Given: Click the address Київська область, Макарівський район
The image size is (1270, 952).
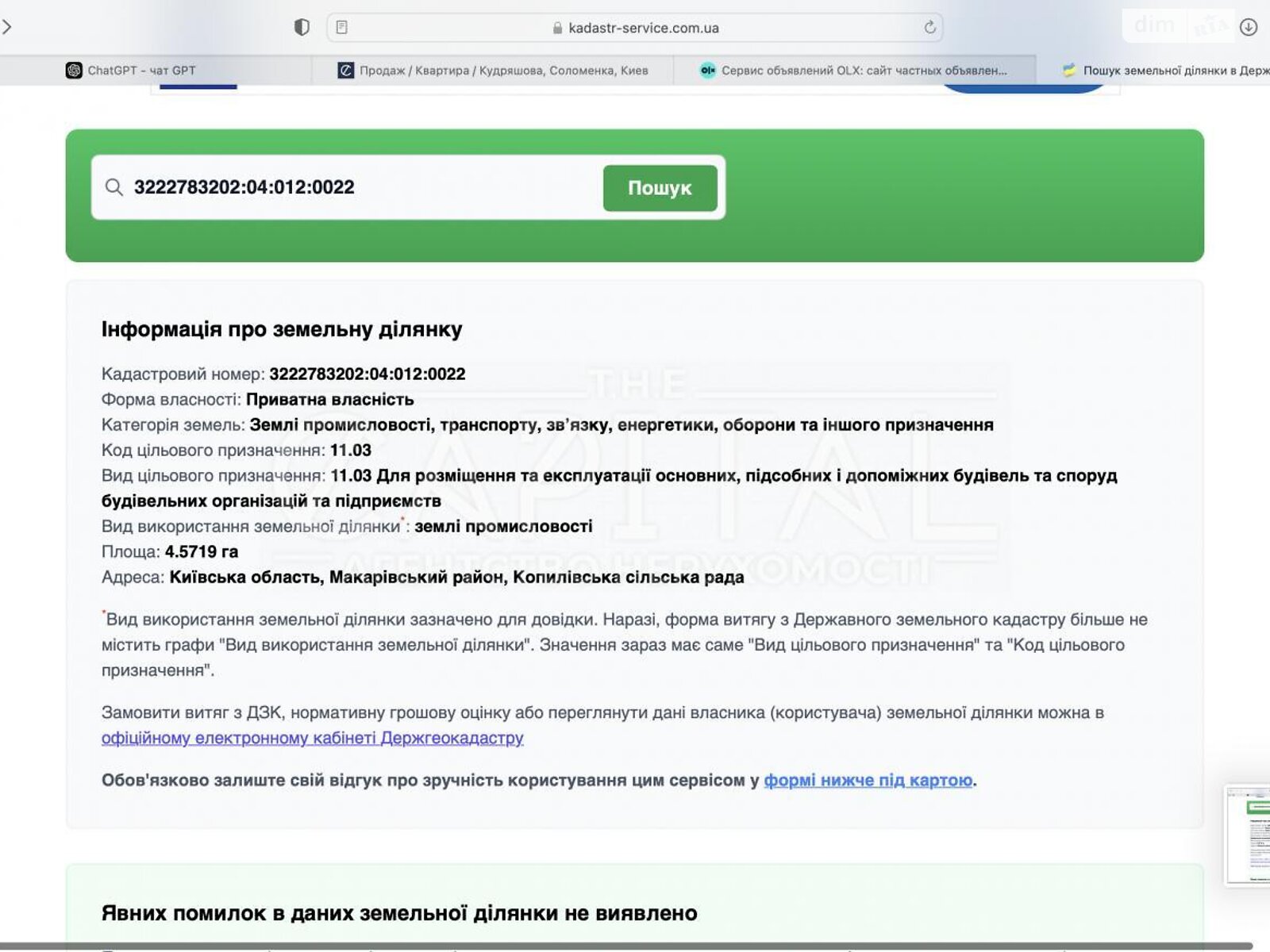Looking at the screenshot, I should click(456, 577).
